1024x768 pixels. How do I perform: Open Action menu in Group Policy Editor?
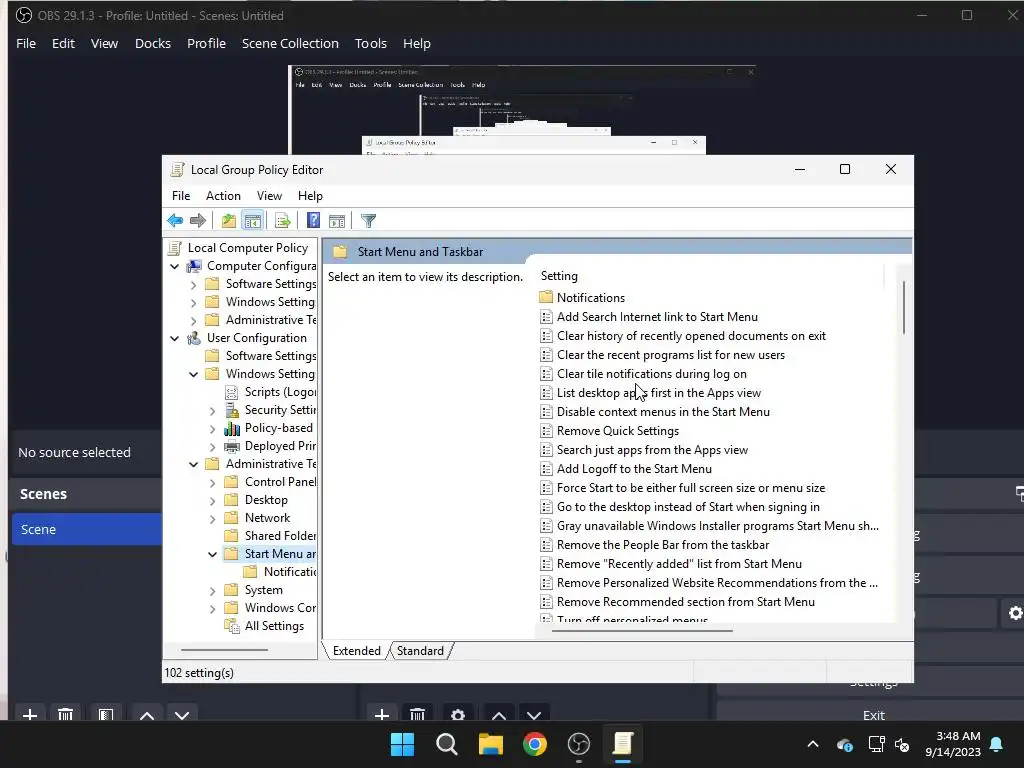(x=223, y=196)
